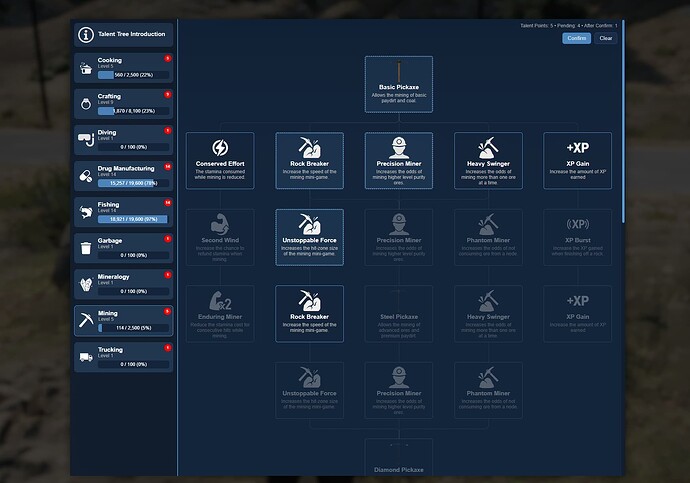Select the Crafting ring icon

(x=86, y=104)
